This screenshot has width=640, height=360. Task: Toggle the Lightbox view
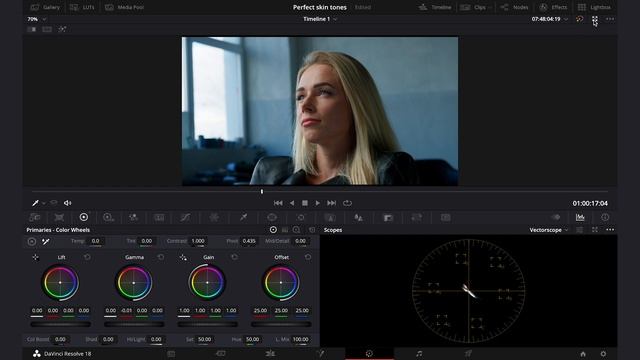click(594, 7)
